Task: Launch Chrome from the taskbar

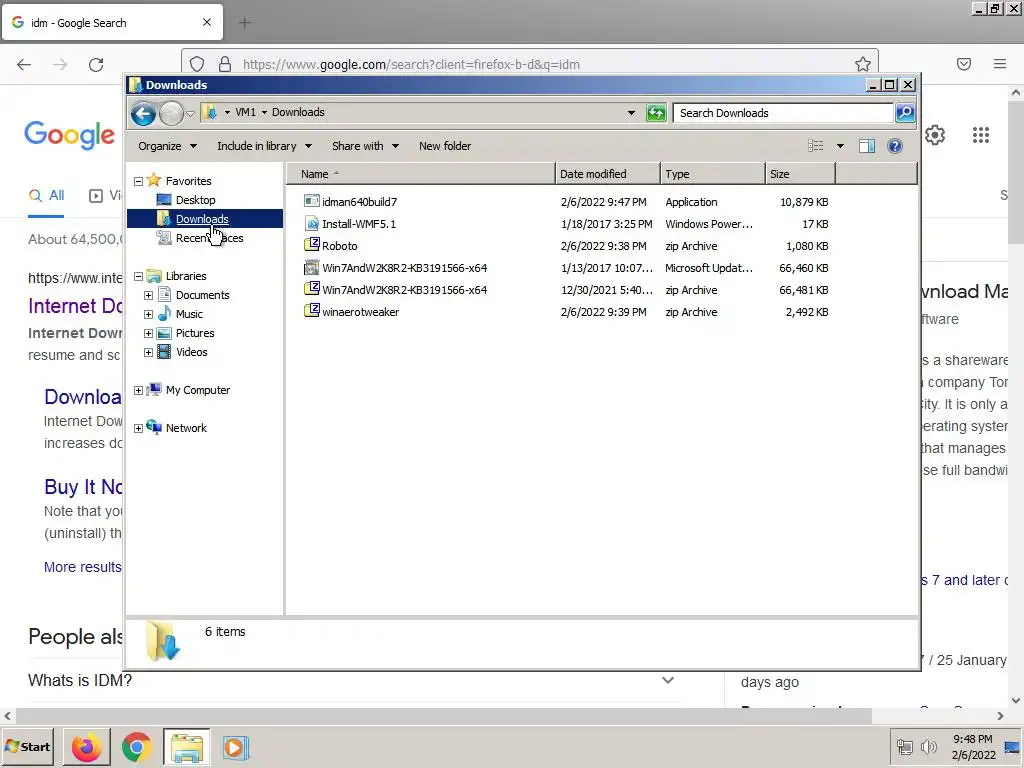Action: coord(136,748)
